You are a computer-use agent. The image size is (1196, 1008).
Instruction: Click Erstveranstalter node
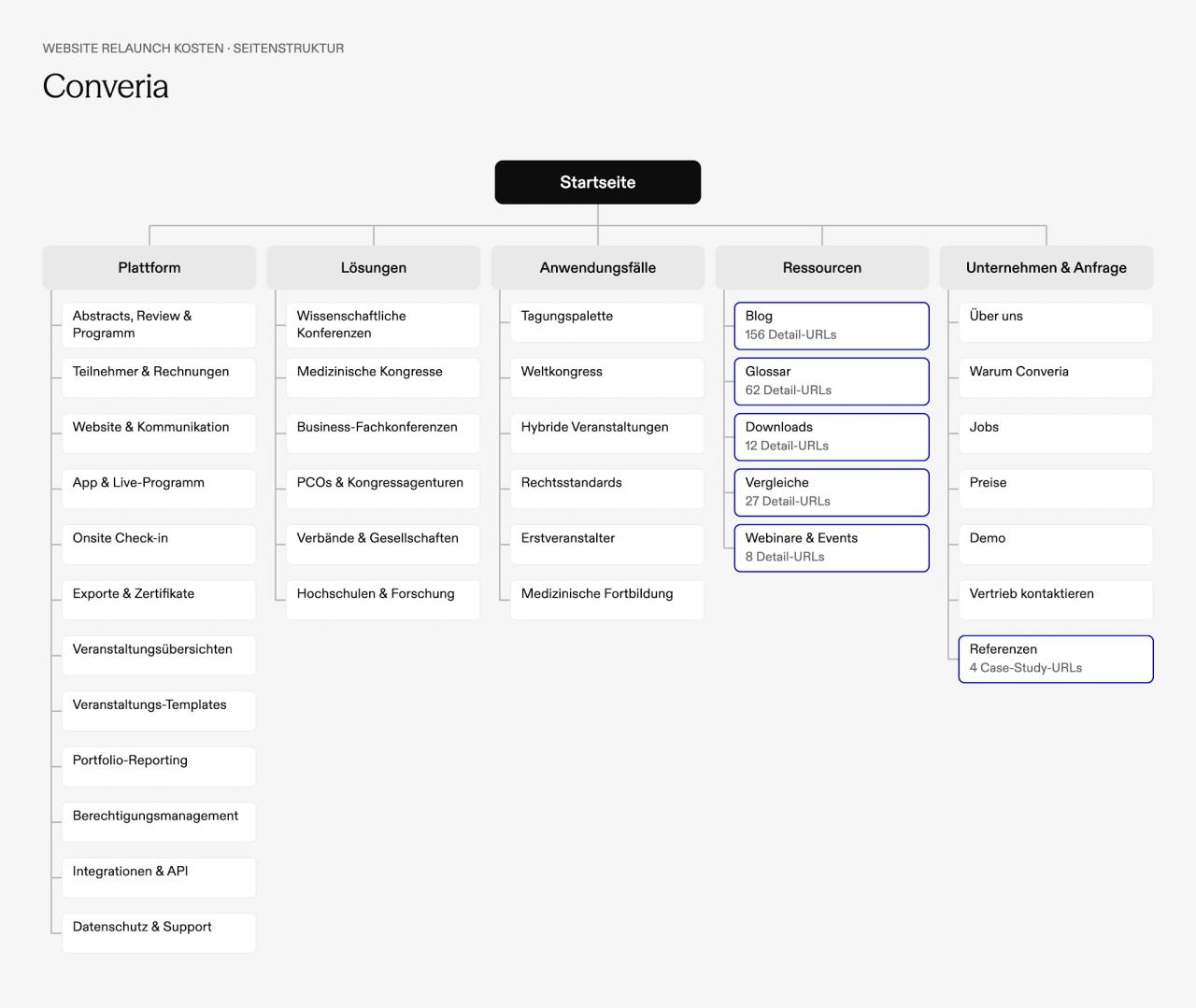click(x=607, y=545)
